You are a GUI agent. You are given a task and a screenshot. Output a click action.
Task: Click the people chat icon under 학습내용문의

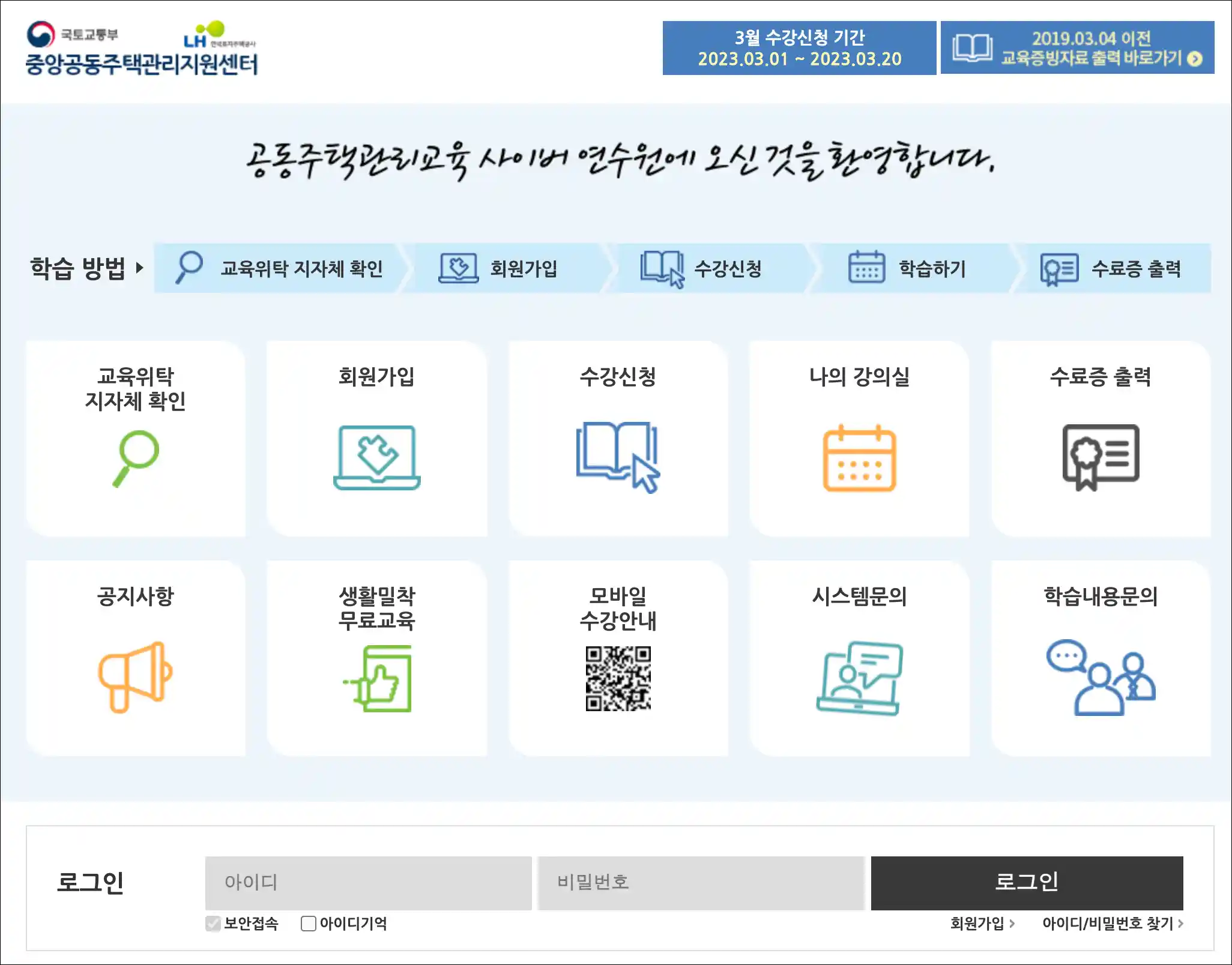(x=1101, y=677)
